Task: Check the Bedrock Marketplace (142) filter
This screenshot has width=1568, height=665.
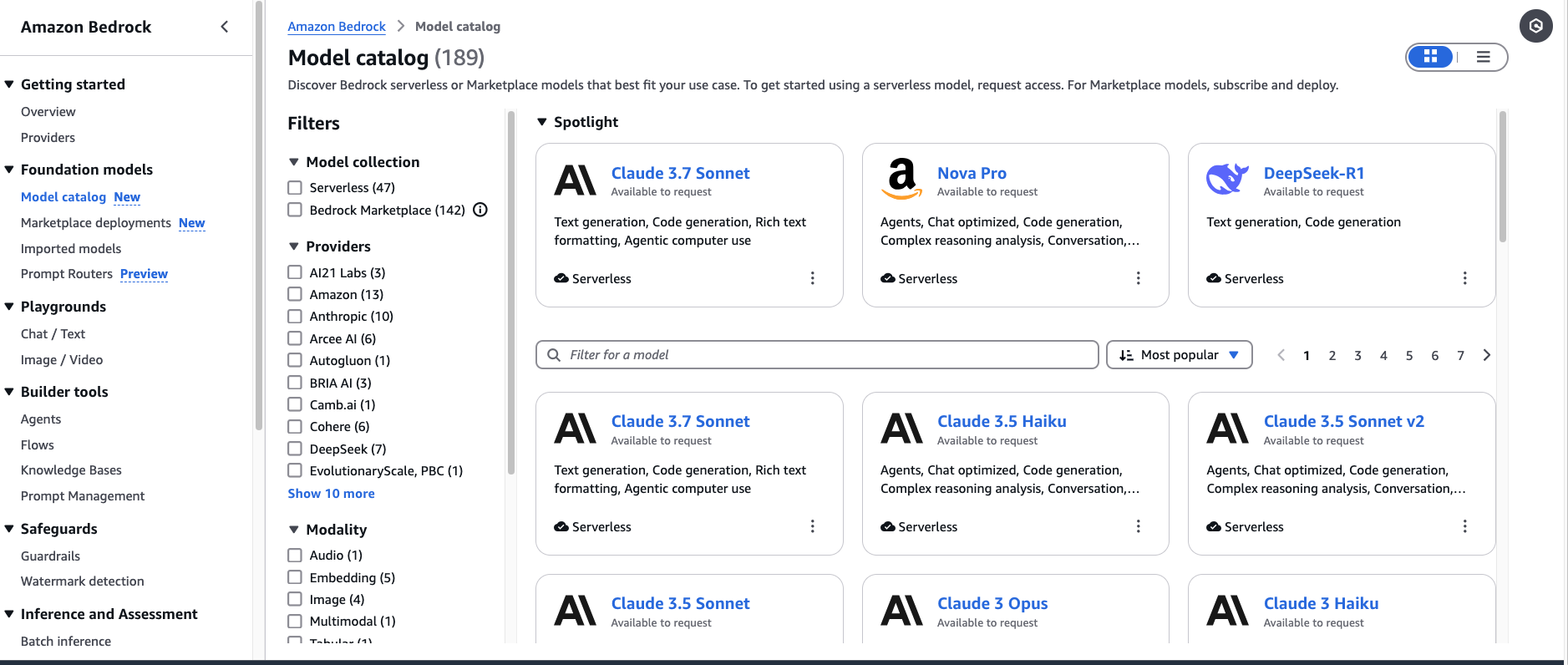Action: pos(295,210)
